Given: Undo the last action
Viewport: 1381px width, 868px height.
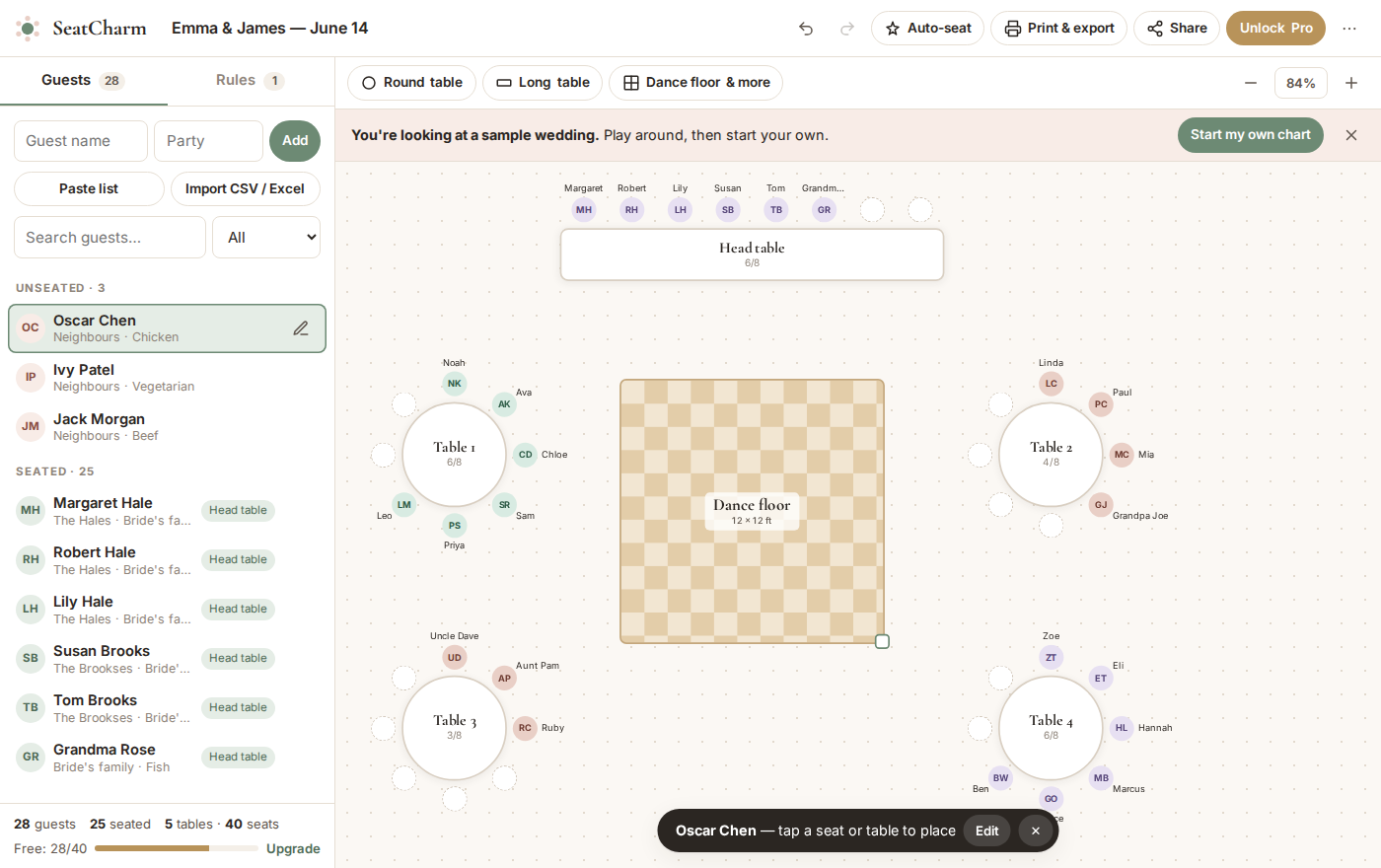Looking at the screenshot, I should [x=806, y=29].
